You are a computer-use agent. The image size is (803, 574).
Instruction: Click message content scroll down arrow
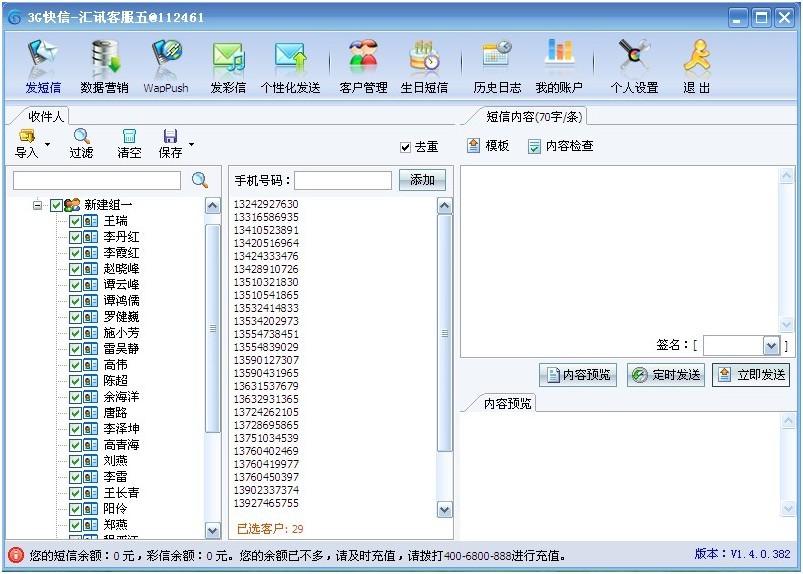click(786, 323)
